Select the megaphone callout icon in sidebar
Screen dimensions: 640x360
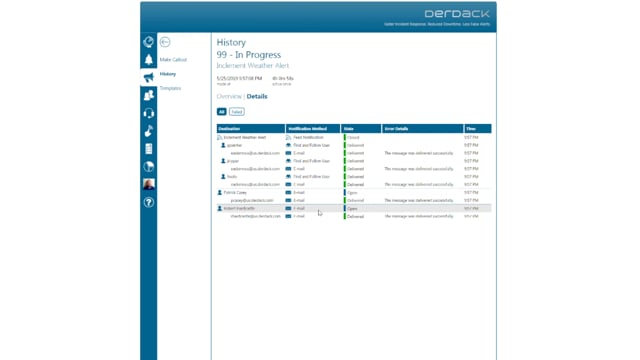pos(149,78)
